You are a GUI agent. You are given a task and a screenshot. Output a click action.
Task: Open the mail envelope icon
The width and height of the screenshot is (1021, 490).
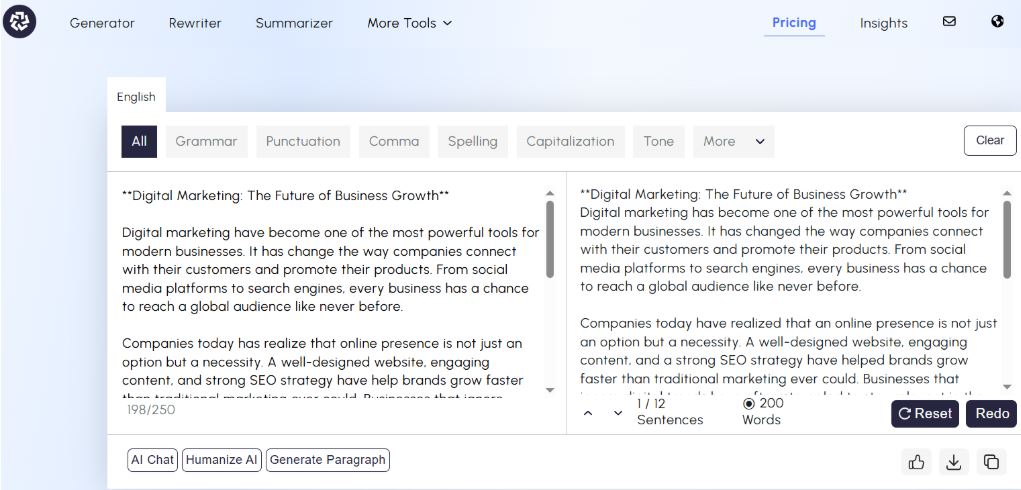pyautogui.click(x=949, y=21)
